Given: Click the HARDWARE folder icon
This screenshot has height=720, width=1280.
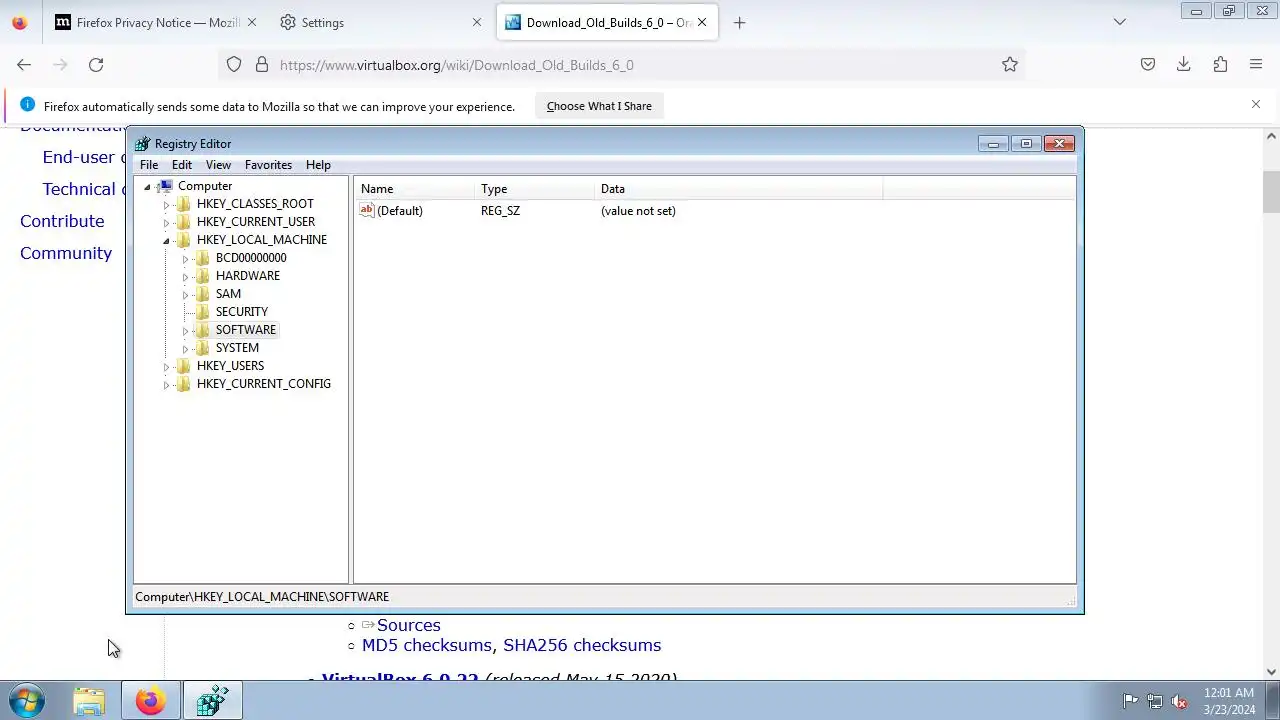Looking at the screenshot, I should (x=203, y=276).
